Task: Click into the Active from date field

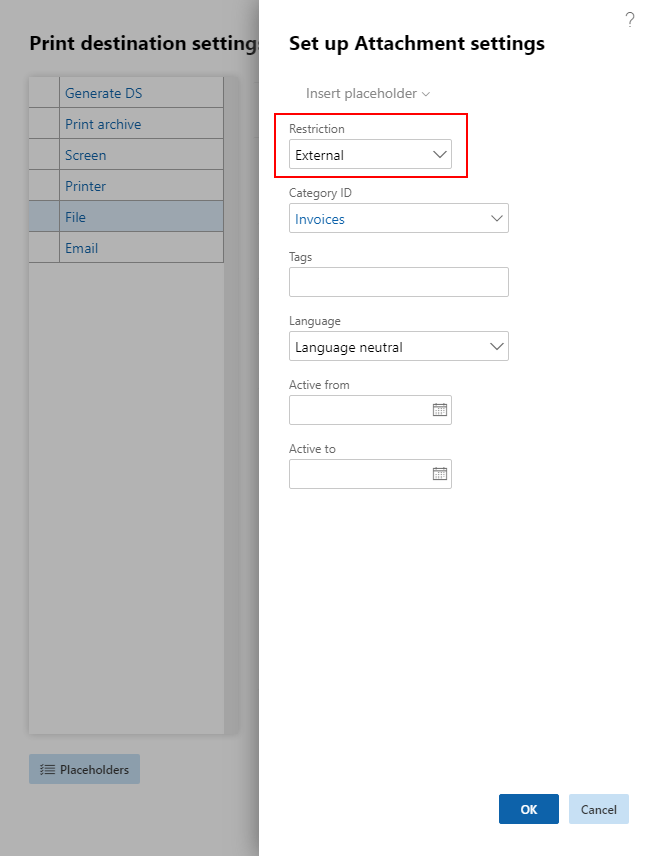Action: tap(360, 410)
